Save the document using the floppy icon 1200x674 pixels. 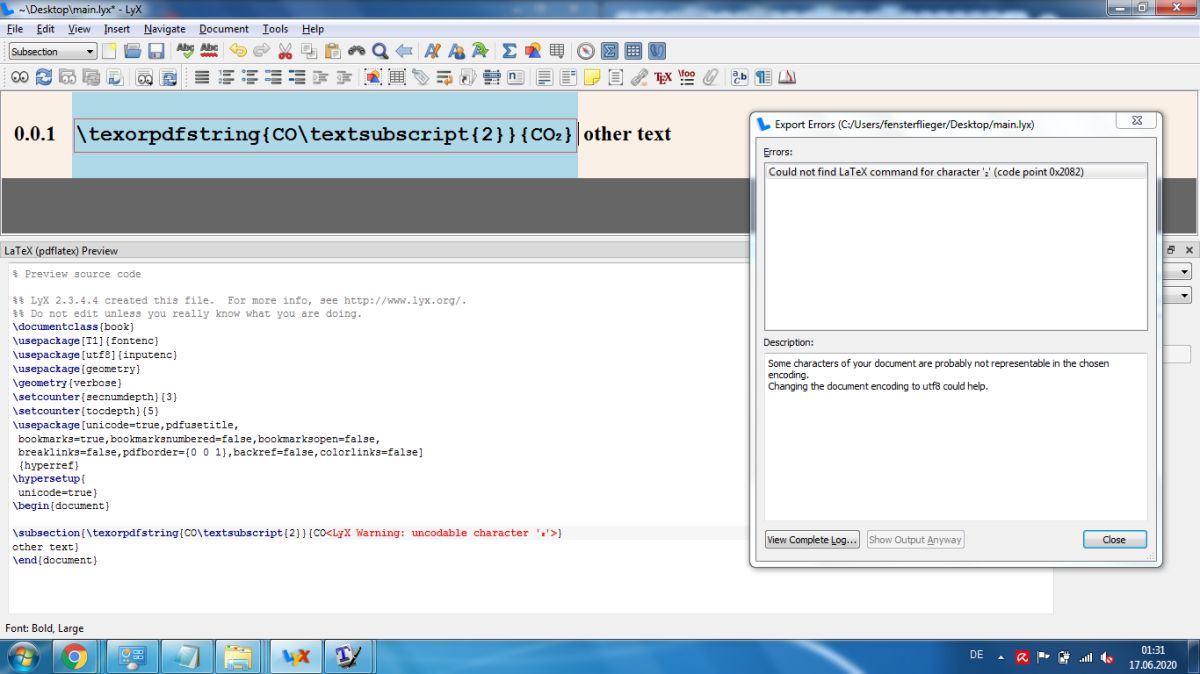(156, 51)
